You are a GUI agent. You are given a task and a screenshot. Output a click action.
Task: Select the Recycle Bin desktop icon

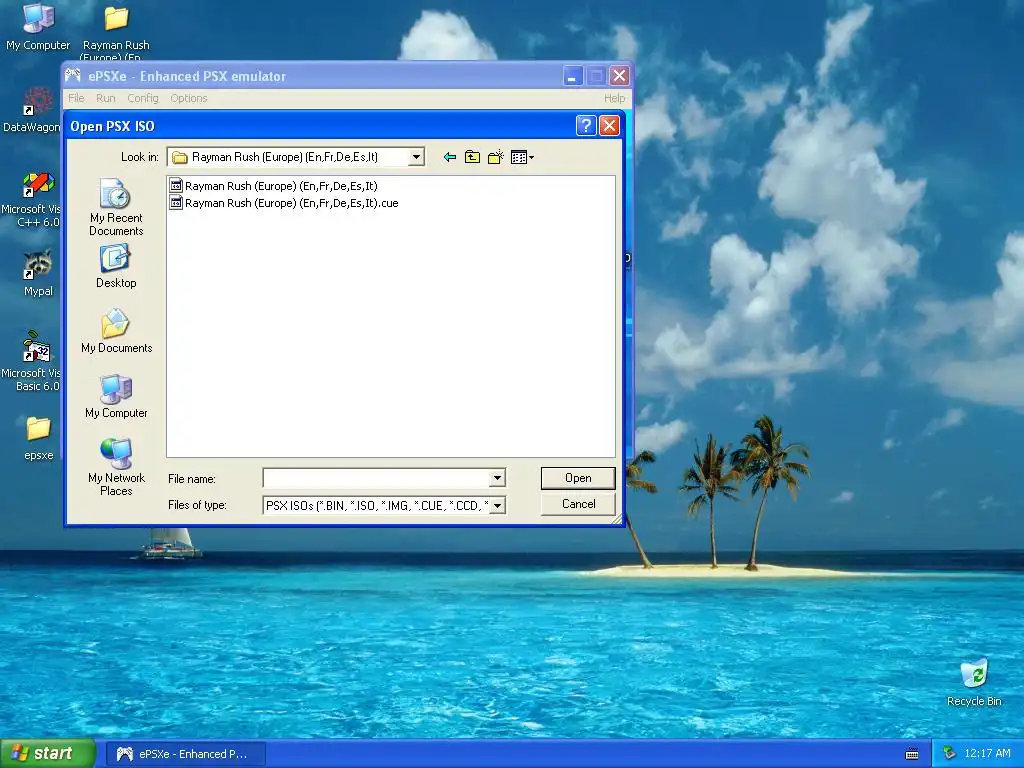tap(974, 683)
